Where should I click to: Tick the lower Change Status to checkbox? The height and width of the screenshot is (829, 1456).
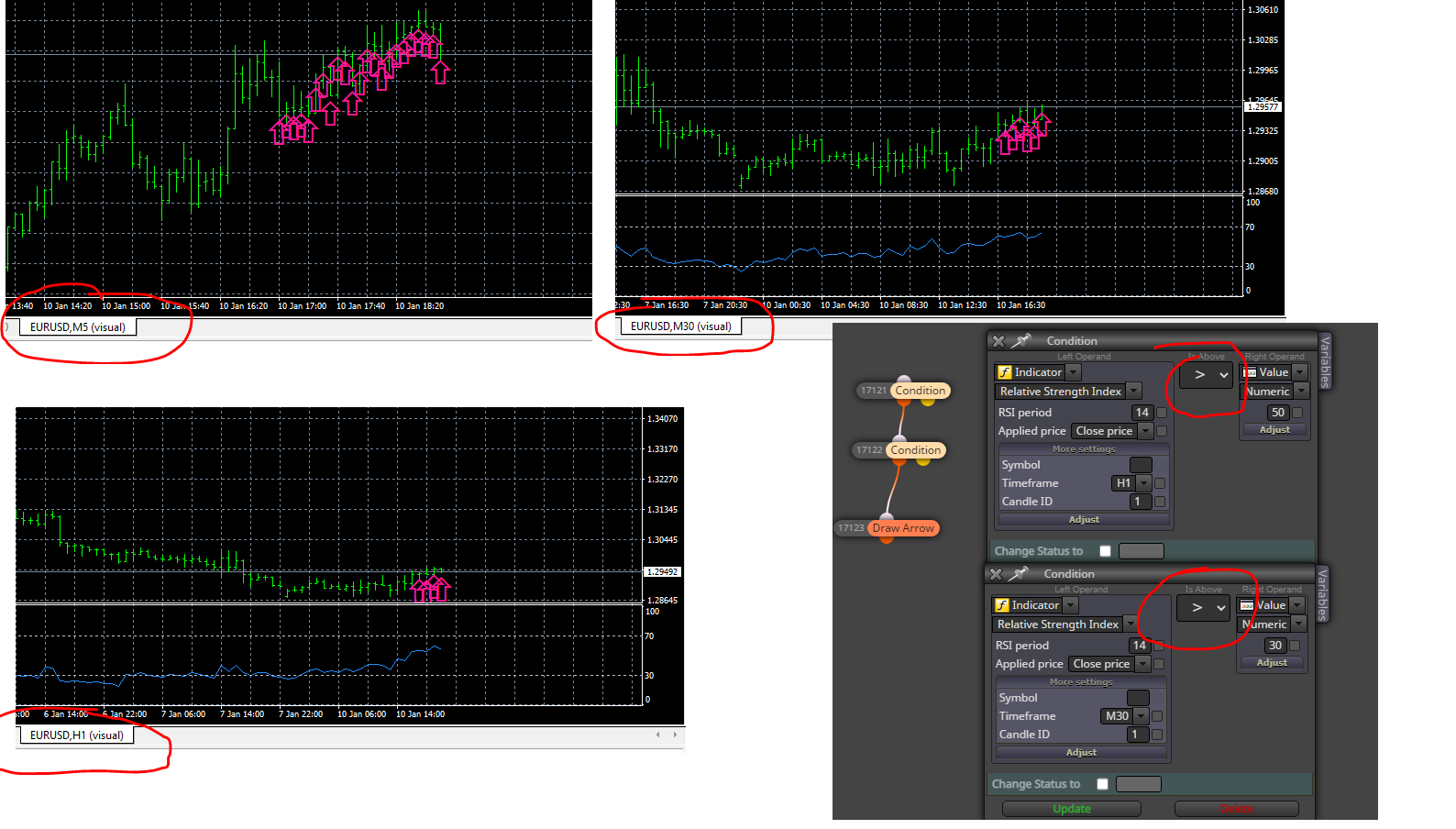tap(1102, 784)
